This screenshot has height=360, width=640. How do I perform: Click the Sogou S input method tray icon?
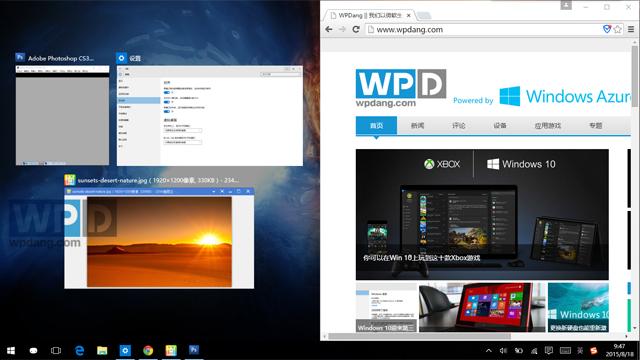[x=594, y=351]
